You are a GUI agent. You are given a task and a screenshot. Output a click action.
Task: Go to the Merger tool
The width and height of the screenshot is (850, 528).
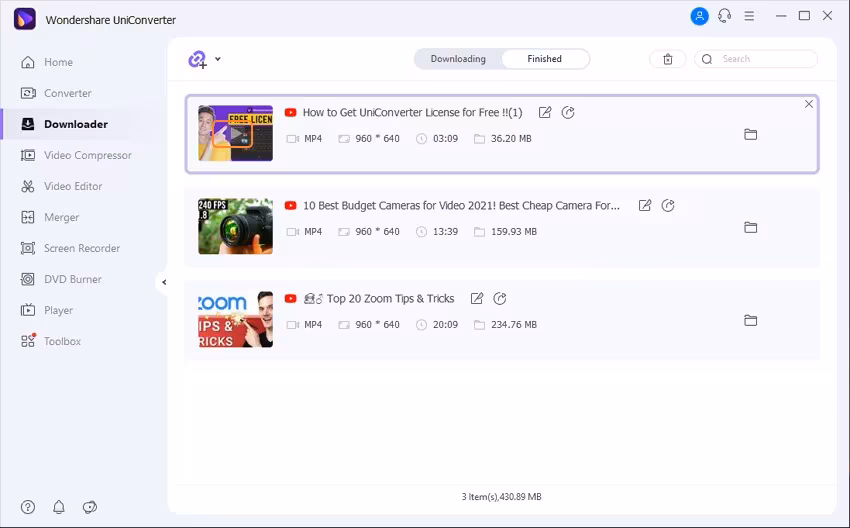(50, 217)
